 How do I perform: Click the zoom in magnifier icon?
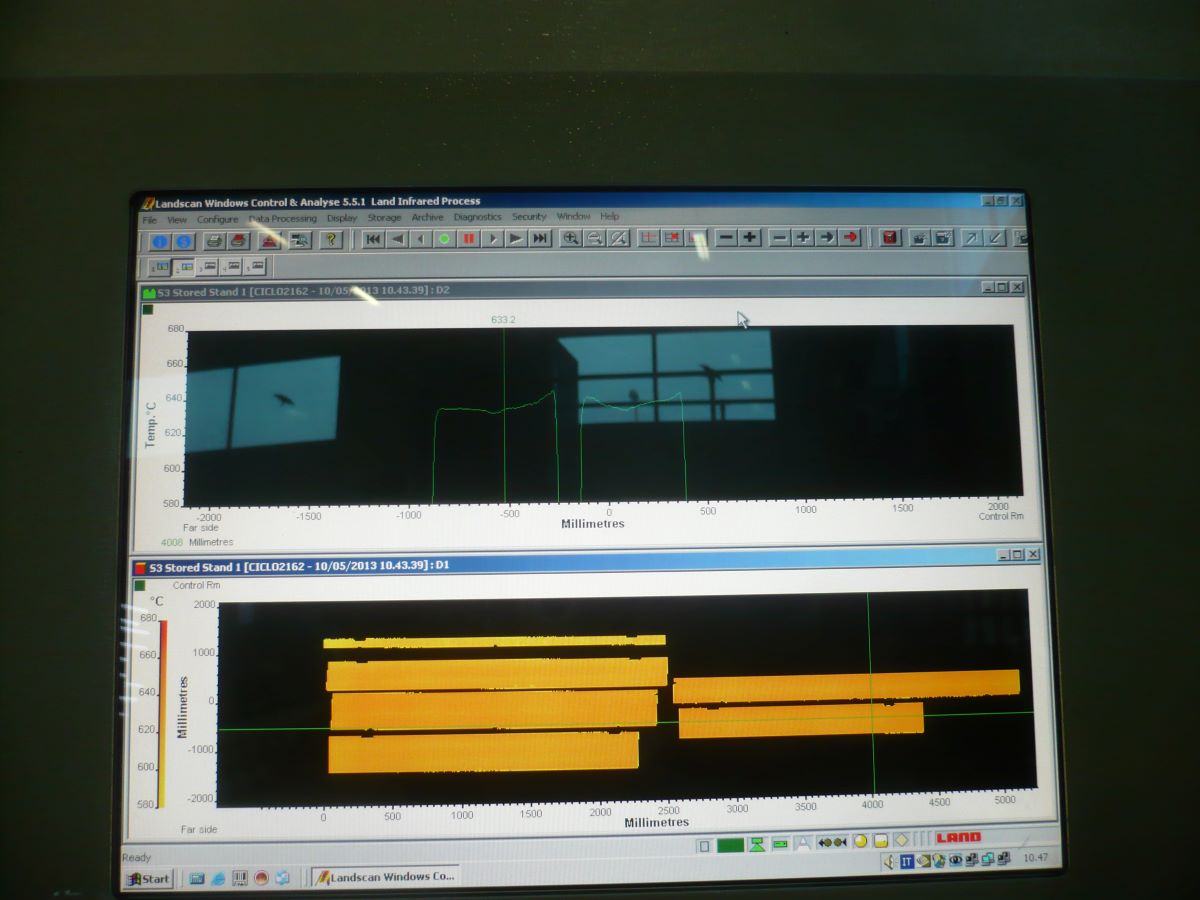click(571, 238)
